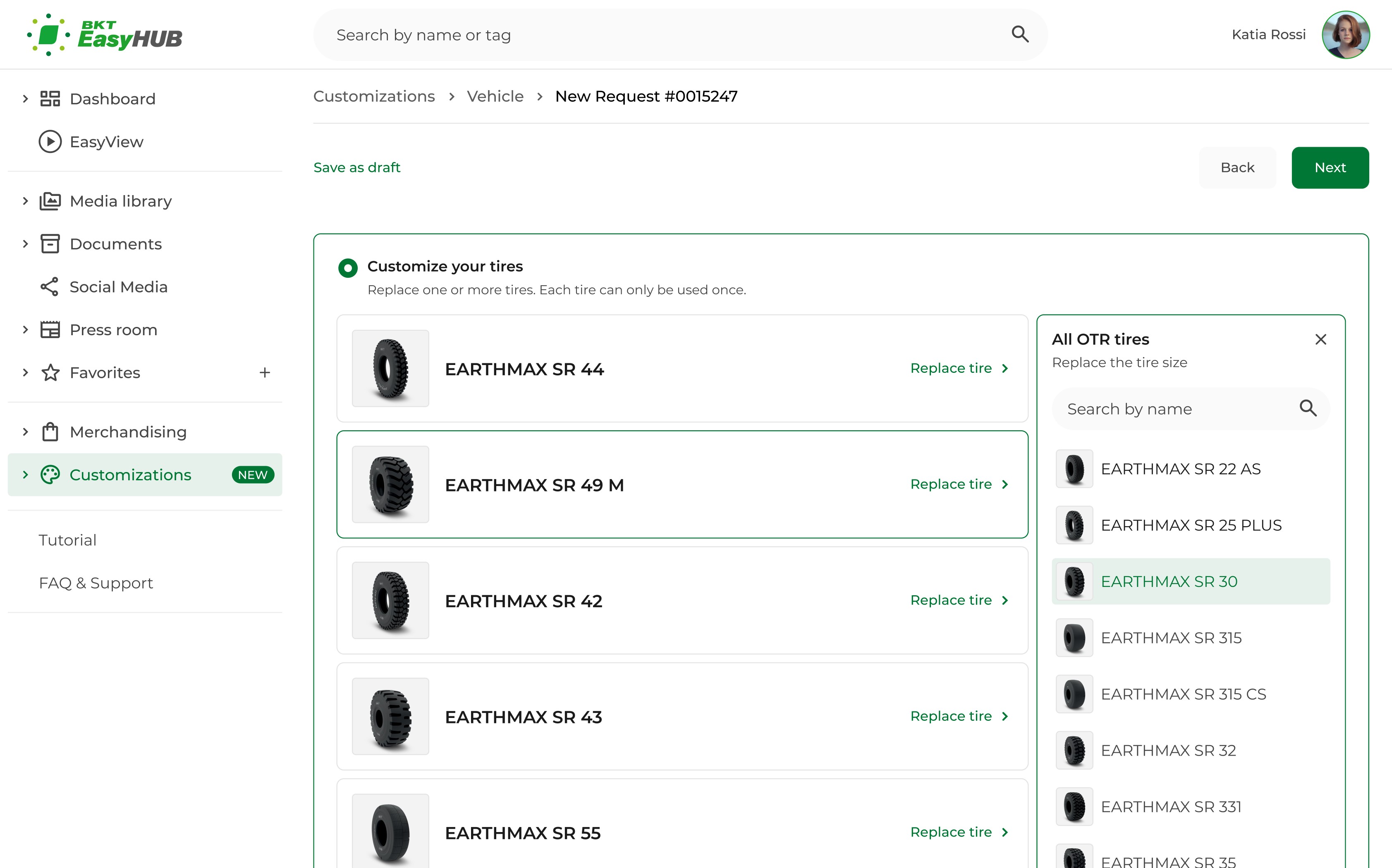This screenshot has width=1392, height=868.
Task: Click the EARTHMAX SR 25 PLUS thumbnail image
Action: point(1074,525)
